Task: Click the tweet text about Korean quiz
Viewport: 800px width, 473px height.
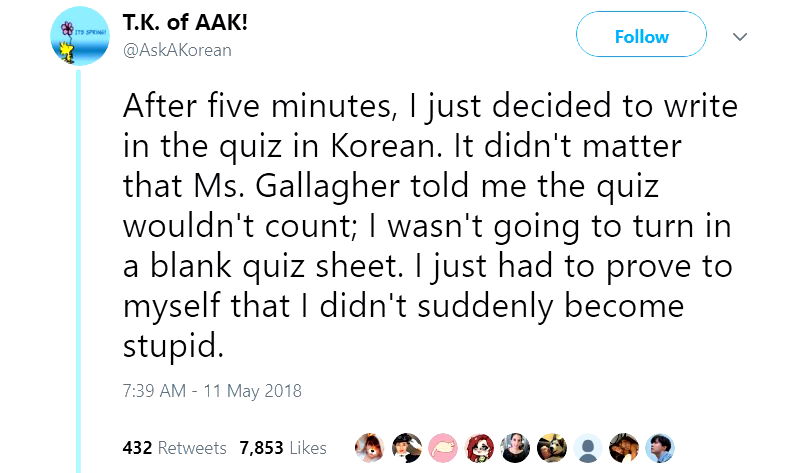Action: pyautogui.click(x=420, y=225)
